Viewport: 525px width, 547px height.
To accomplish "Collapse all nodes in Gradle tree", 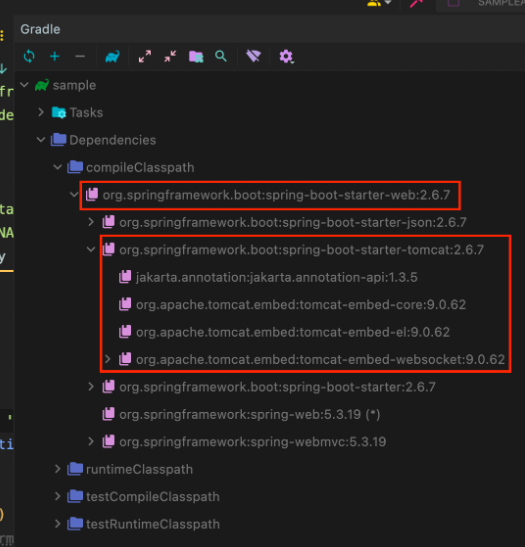I will pyautogui.click(x=170, y=56).
